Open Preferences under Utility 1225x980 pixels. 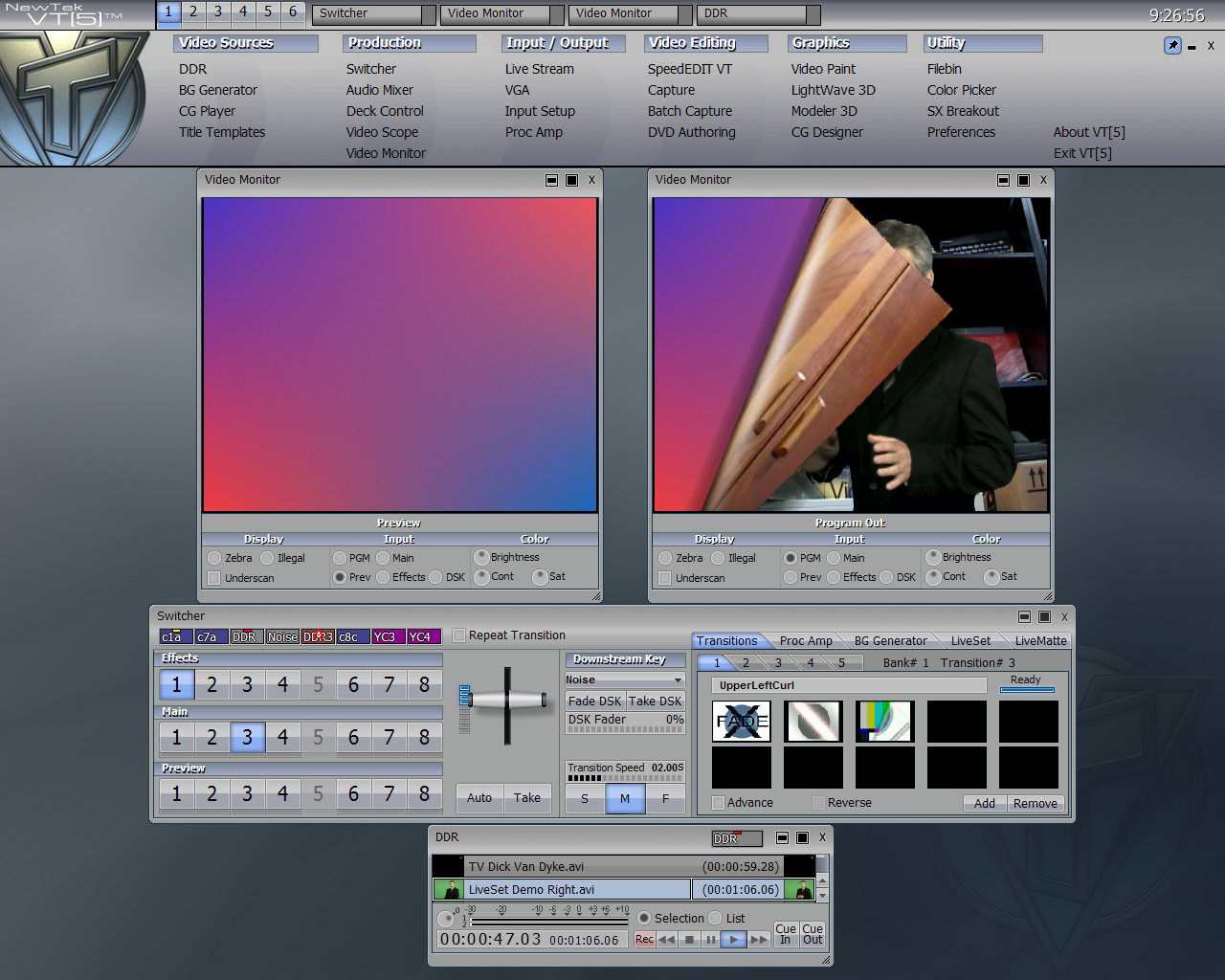961,132
